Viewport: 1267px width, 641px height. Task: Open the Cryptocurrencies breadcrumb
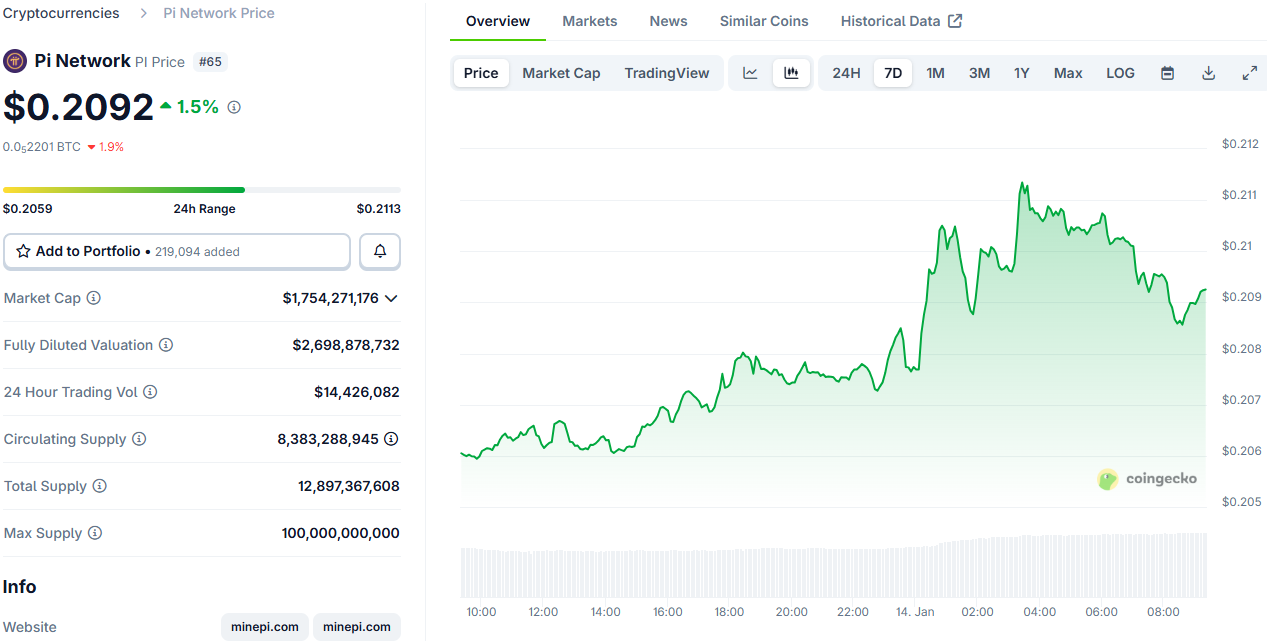[61, 13]
